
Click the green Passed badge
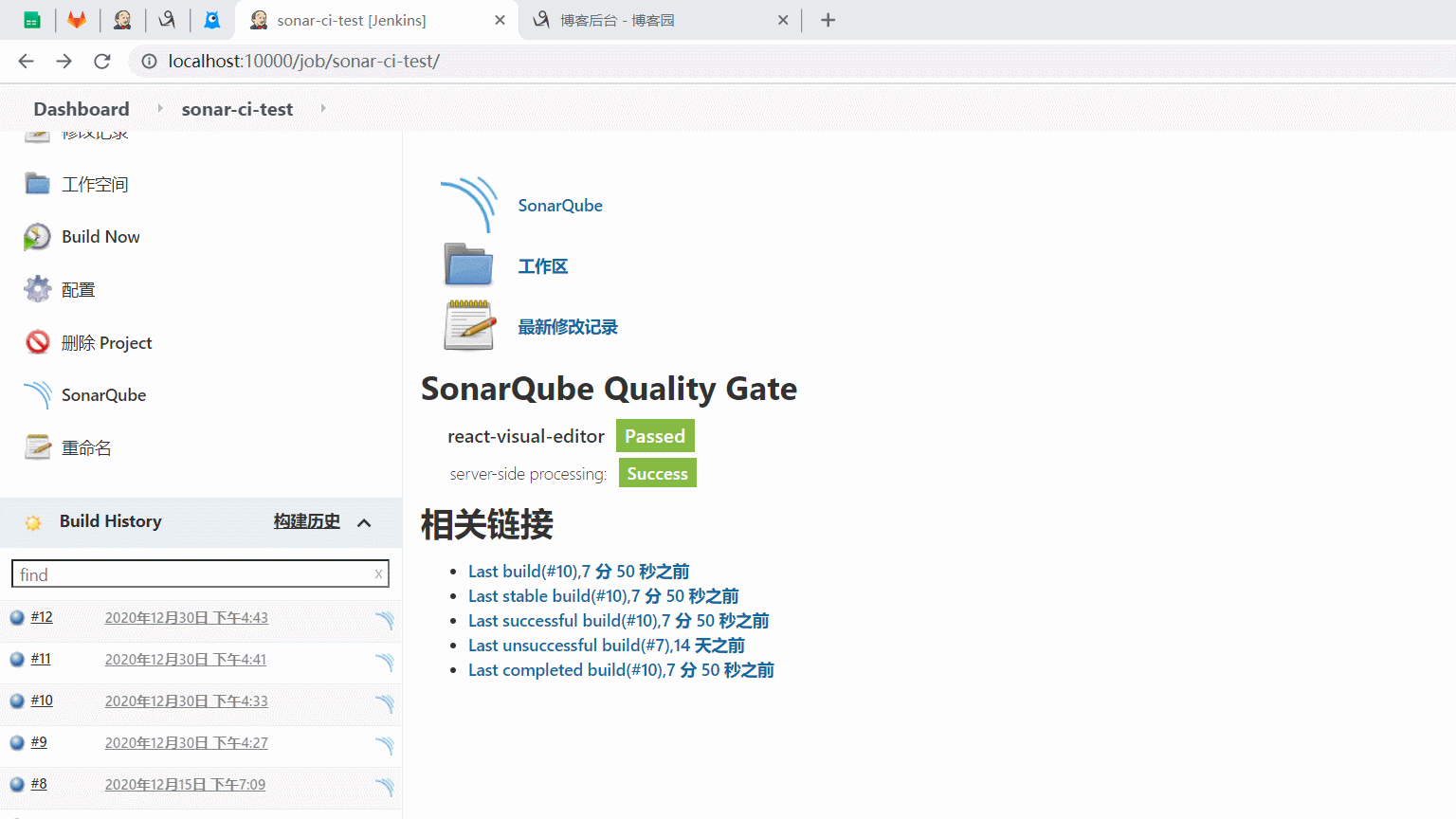pos(655,436)
